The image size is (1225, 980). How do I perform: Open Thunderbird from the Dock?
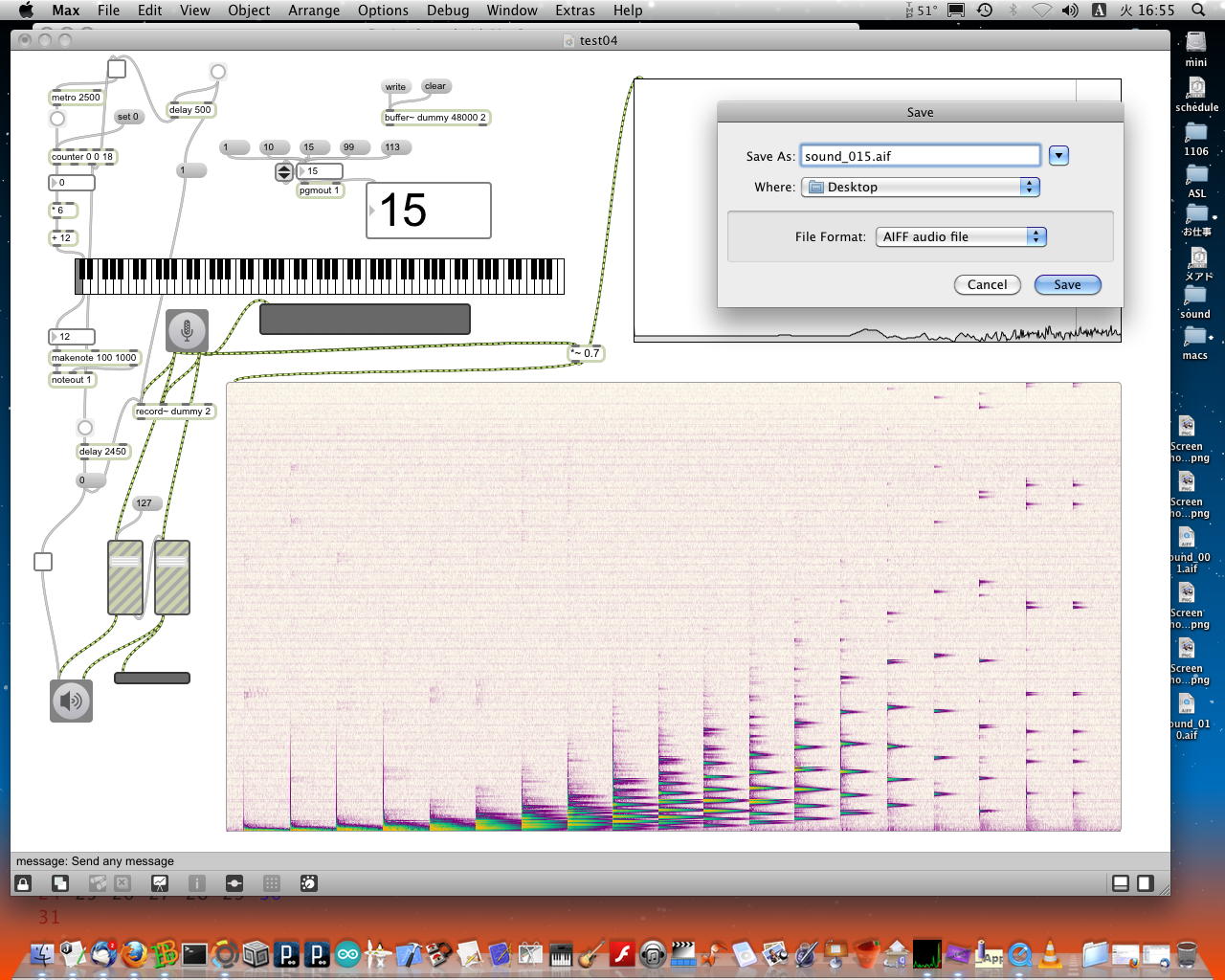click(x=103, y=953)
